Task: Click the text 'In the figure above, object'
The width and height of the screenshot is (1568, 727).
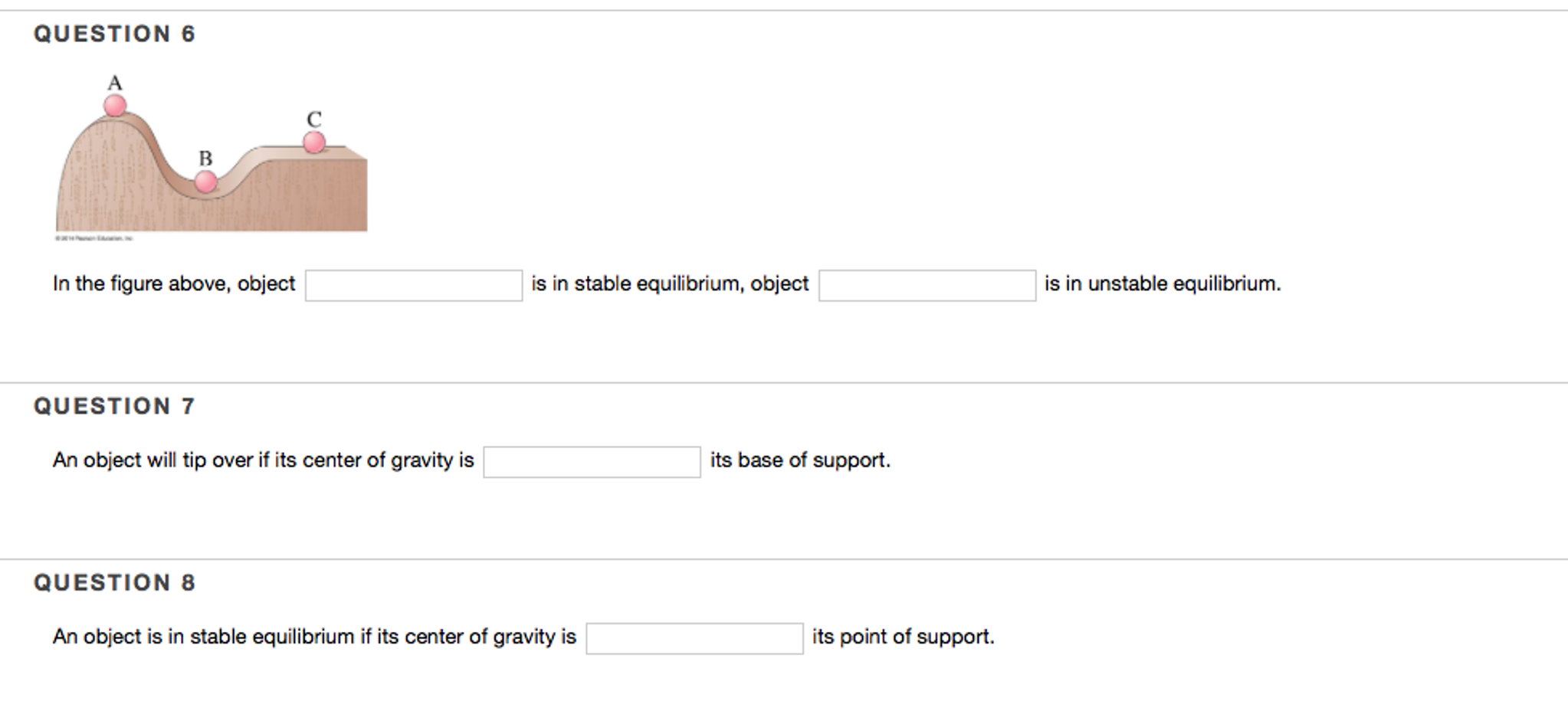Action: point(173,283)
